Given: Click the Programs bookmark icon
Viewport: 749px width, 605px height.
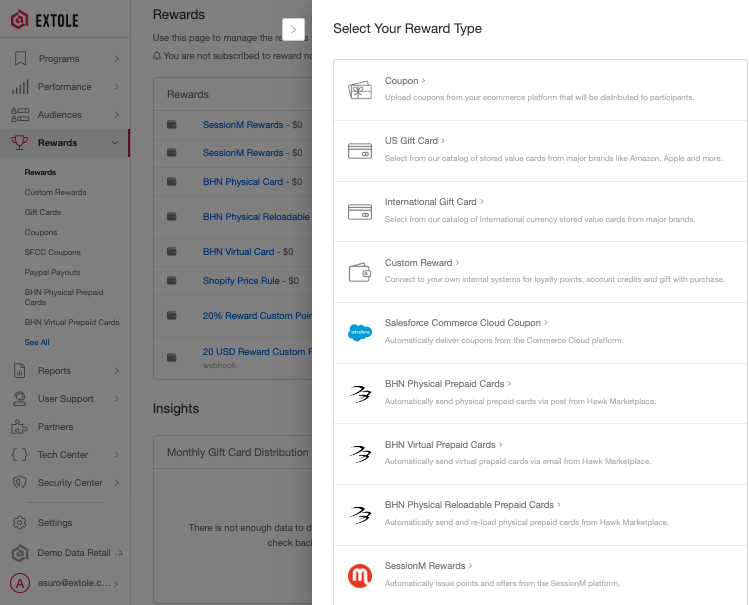Looking at the screenshot, I should 20,59.
